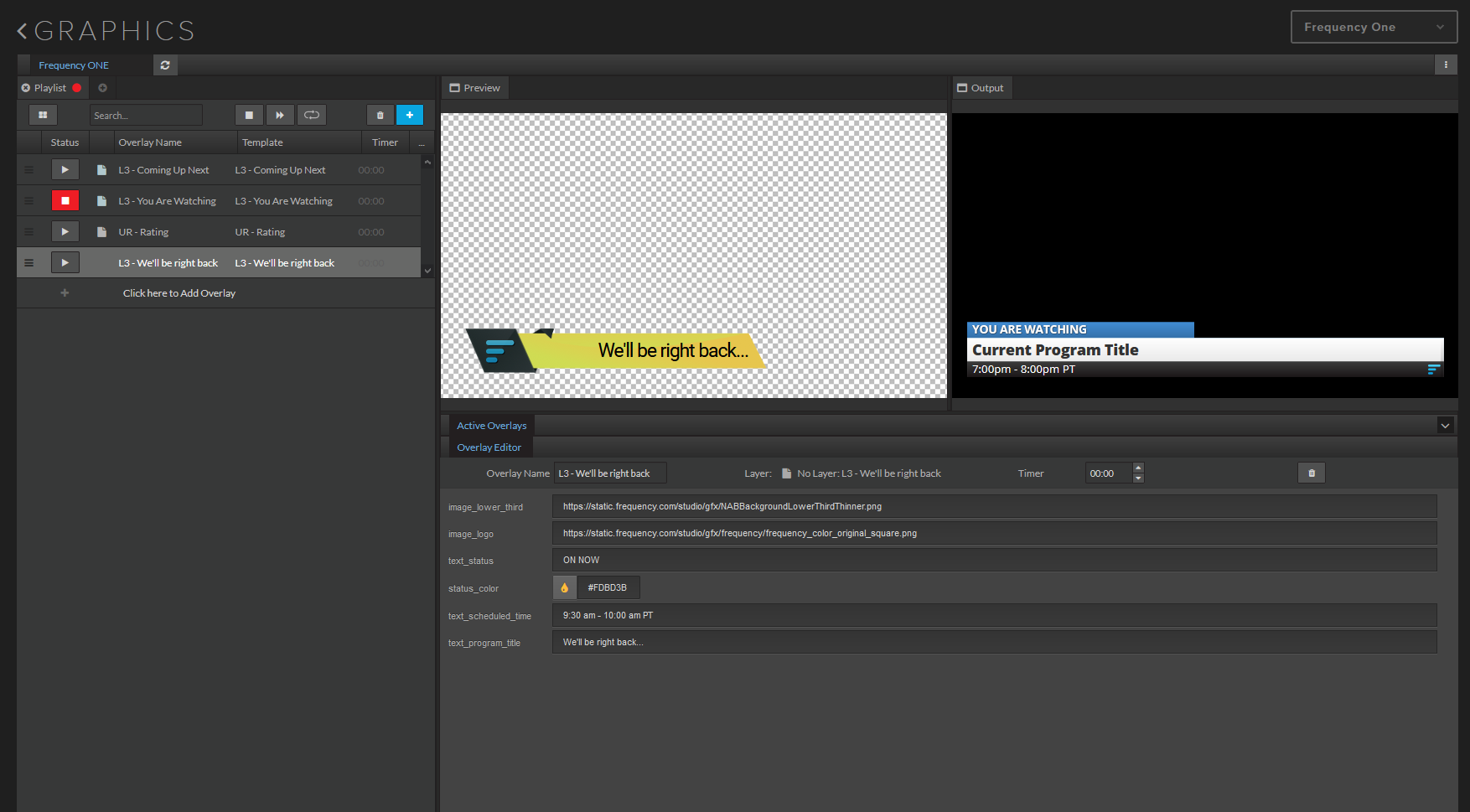Add a new playlist tab with plus icon
The height and width of the screenshot is (812, 1470).
(x=102, y=88)
